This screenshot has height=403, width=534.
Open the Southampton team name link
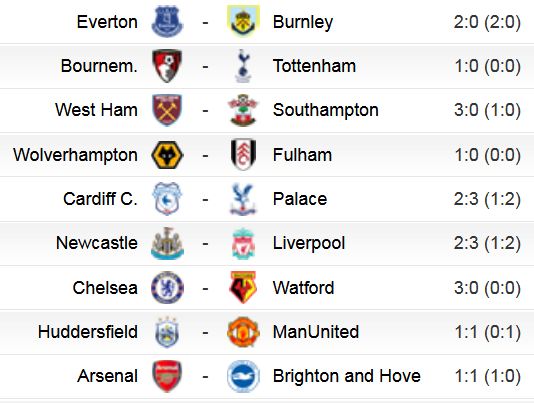click(x=326, y=110)
